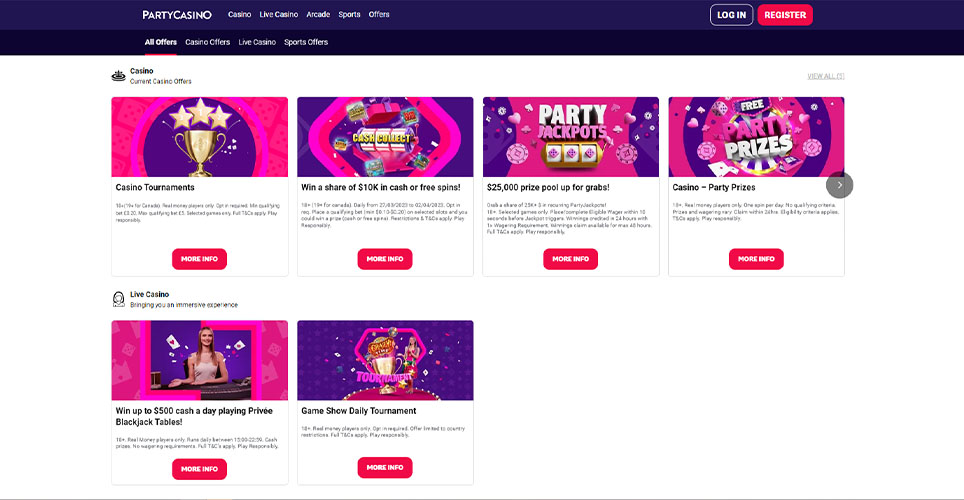This screenshot has height=500, width=964.
Task: Click the LOG IN button
Action: pos(731,15)
